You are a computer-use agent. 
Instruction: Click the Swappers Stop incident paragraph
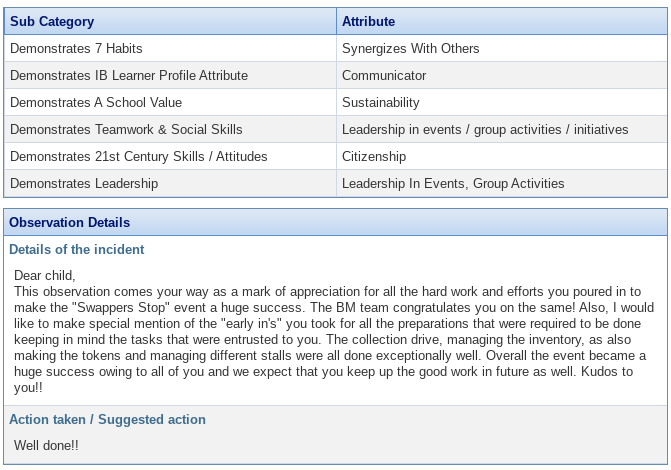click(334, 339)
